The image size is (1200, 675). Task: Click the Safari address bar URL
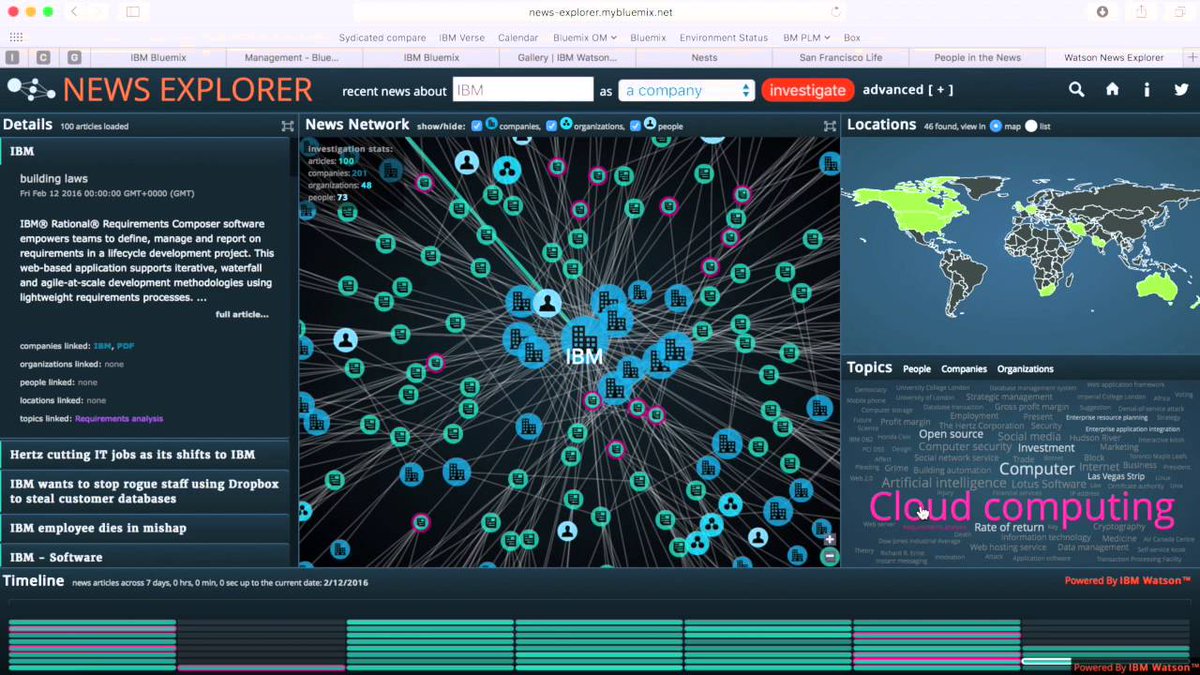(x=600, y=12)
